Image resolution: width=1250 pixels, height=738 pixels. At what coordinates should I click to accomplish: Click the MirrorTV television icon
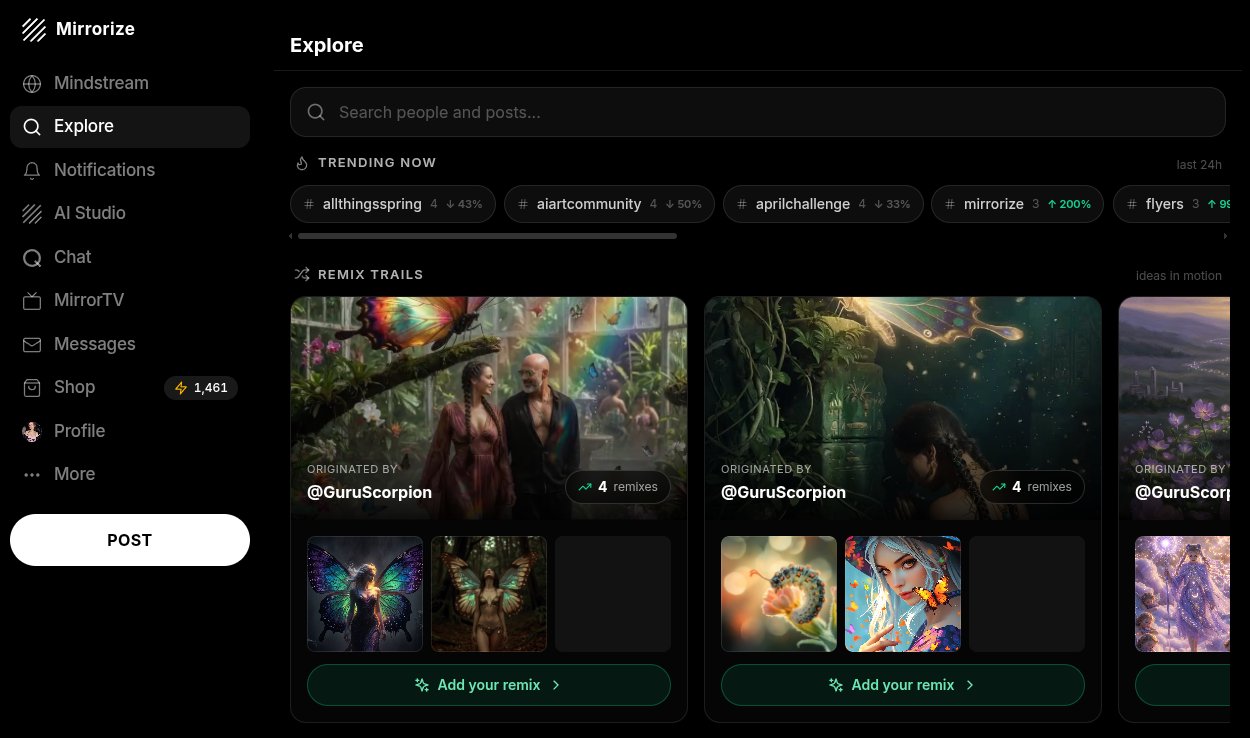pyautogui.click(x=32, y=301)
